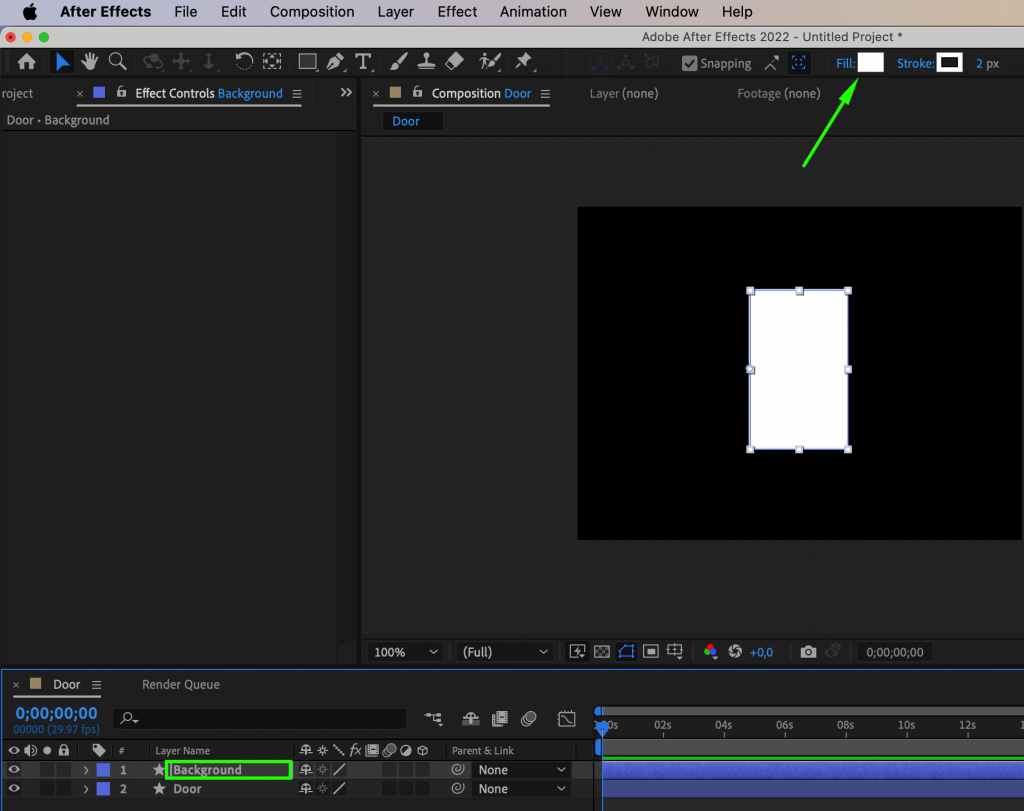Choose the Pen tool

(x=335, y=61)
